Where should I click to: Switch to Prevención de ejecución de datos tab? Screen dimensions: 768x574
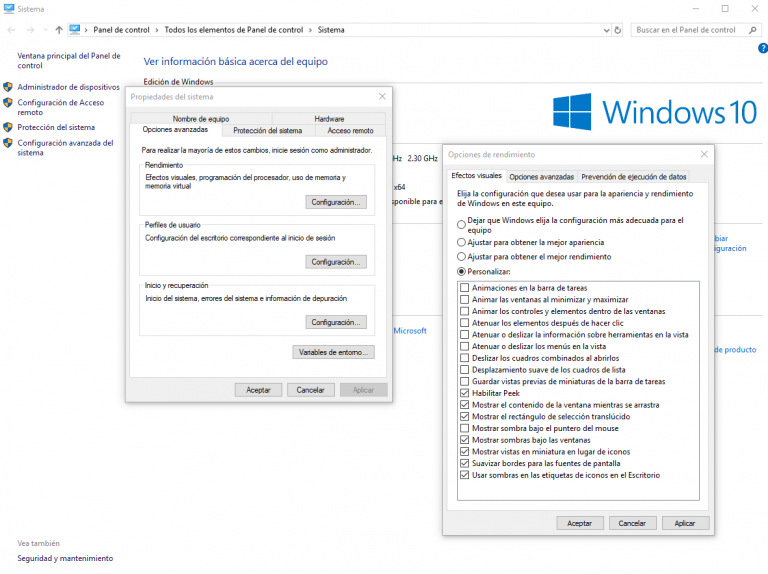click(633, 176)
